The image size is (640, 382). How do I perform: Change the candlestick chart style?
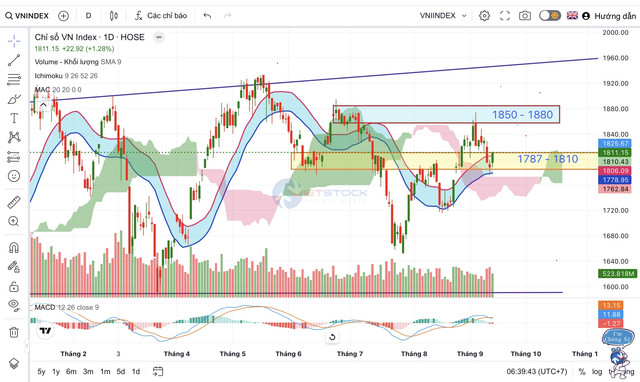[114, 16]
